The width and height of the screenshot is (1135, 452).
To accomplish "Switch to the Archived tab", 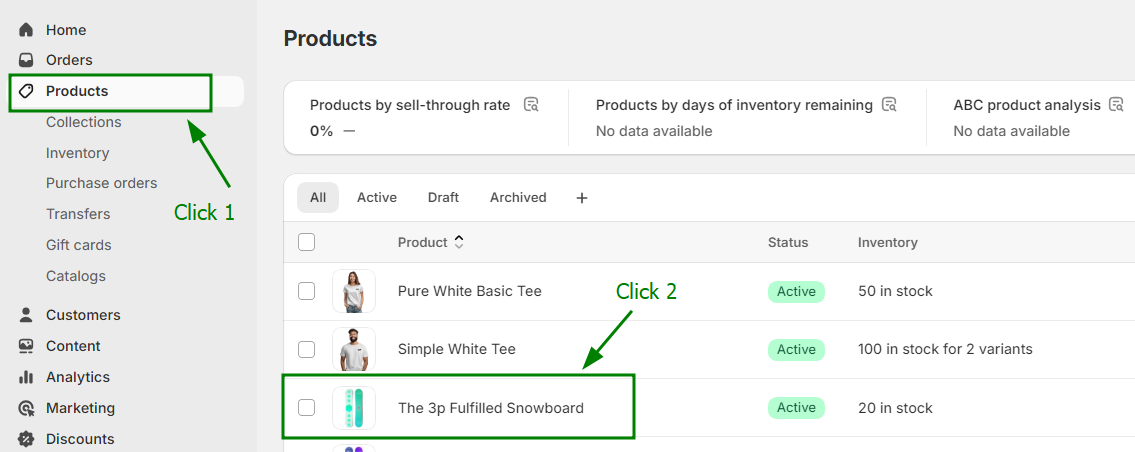I will coord(518,198).
